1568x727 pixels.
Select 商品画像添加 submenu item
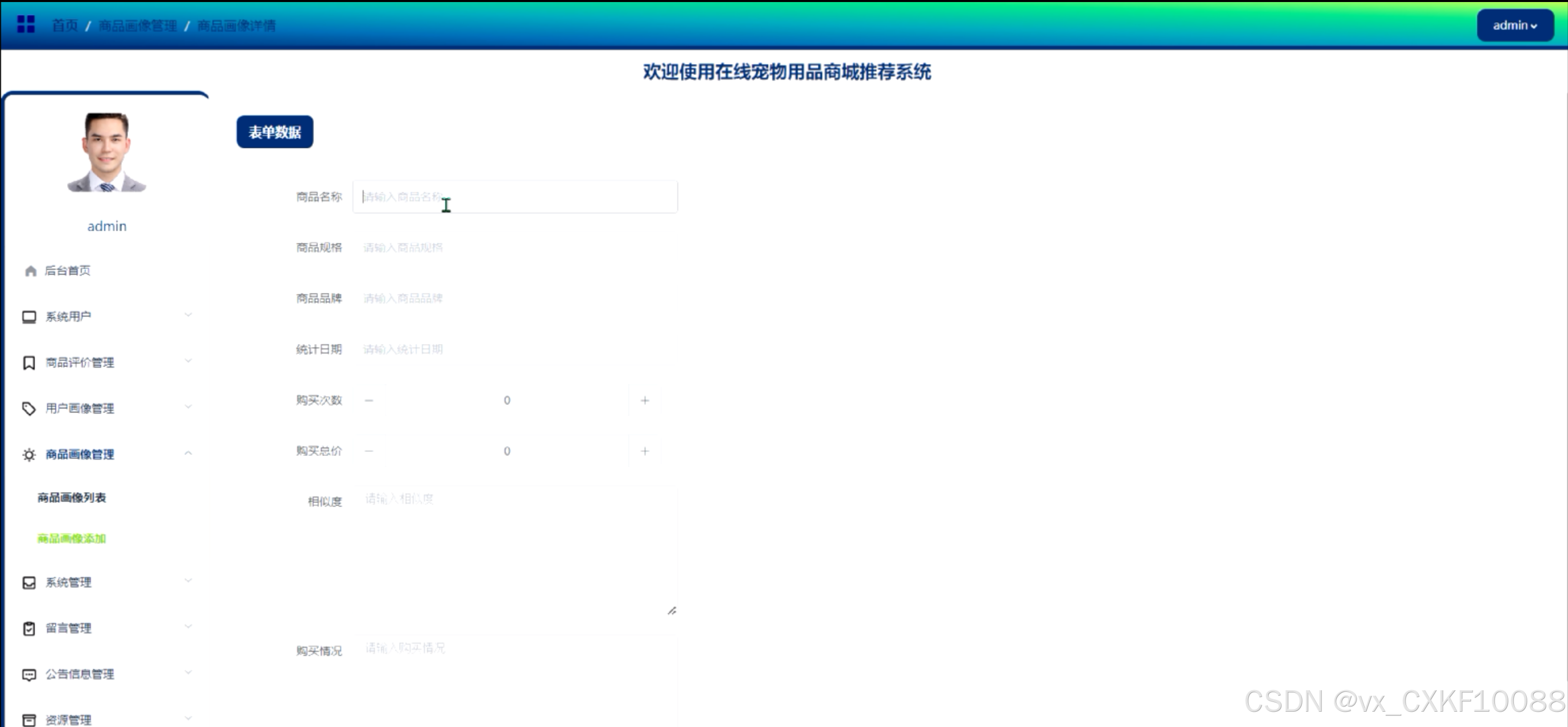click(x=72, y=539)
